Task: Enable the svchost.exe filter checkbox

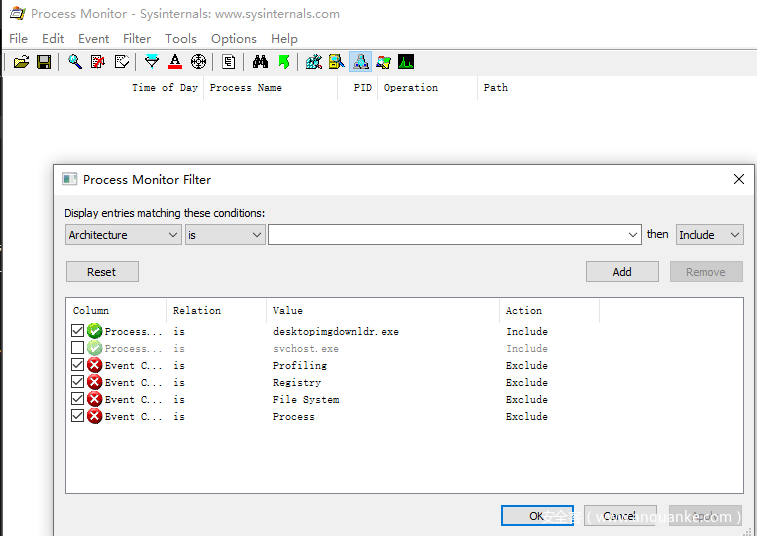Action: click(x=78, y=348)
